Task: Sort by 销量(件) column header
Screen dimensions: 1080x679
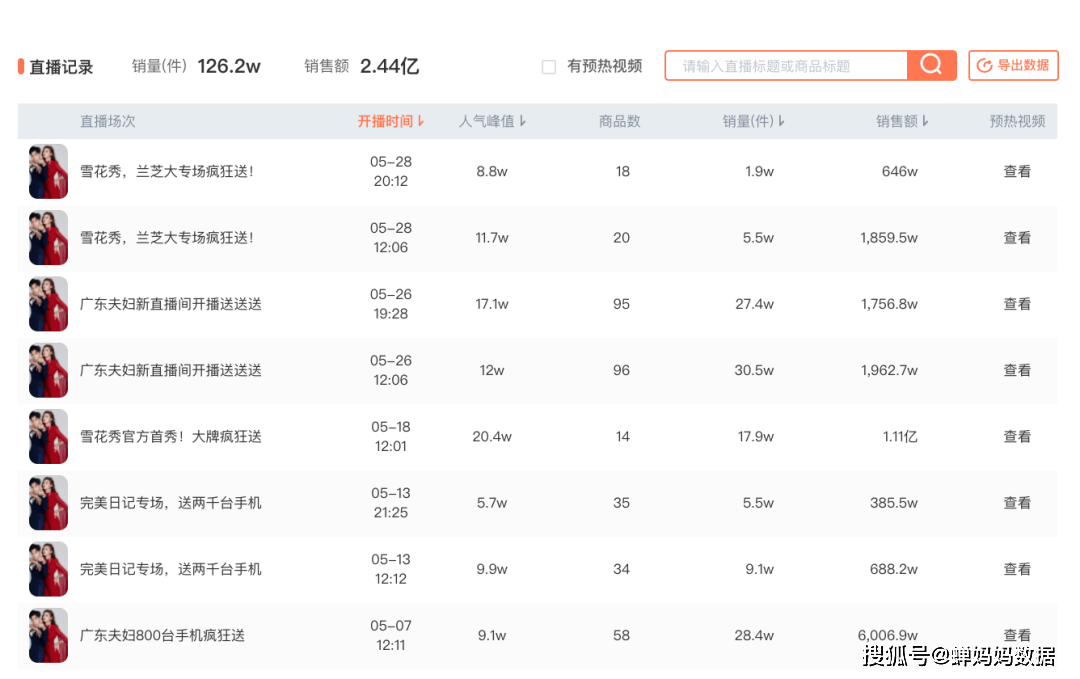Action: (x=753, y=121)
